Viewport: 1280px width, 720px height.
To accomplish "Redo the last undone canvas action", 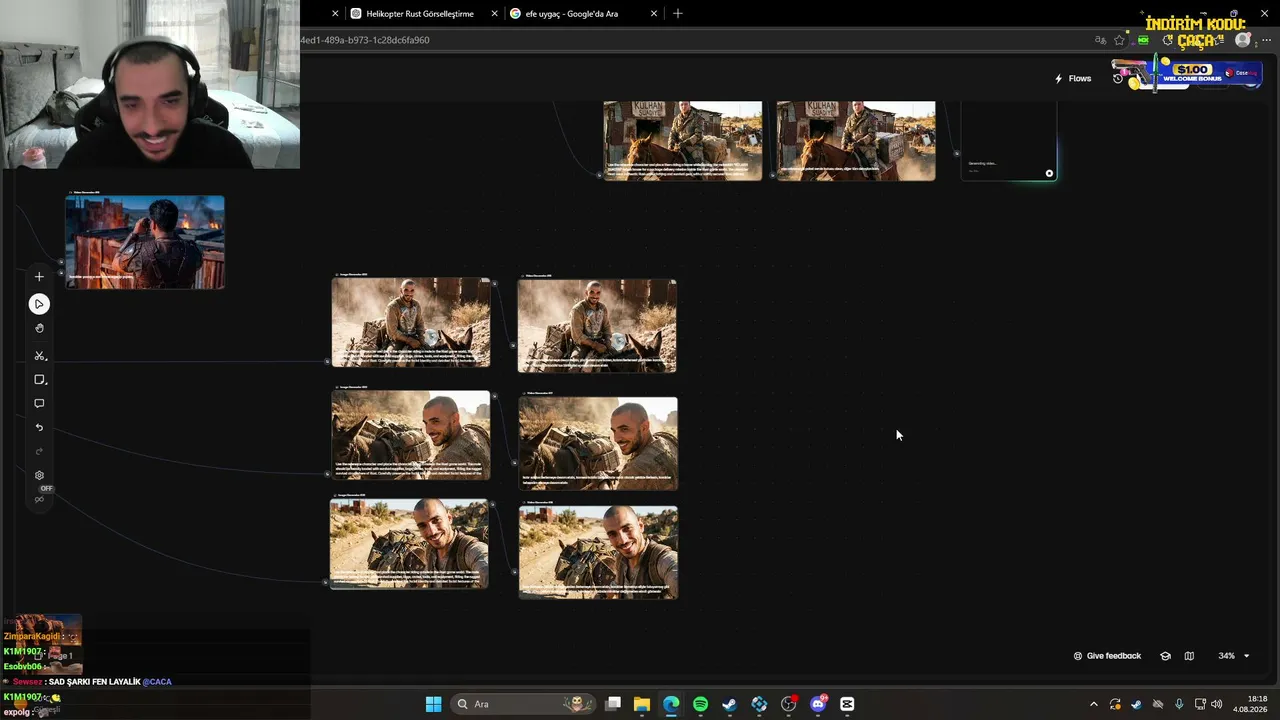I will click(x=39, y=452).
